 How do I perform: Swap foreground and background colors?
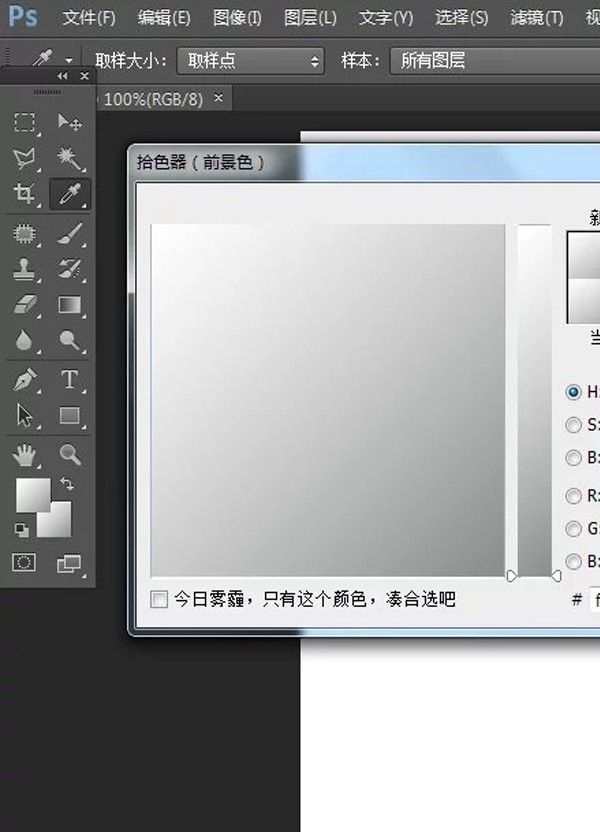[67, 483]
